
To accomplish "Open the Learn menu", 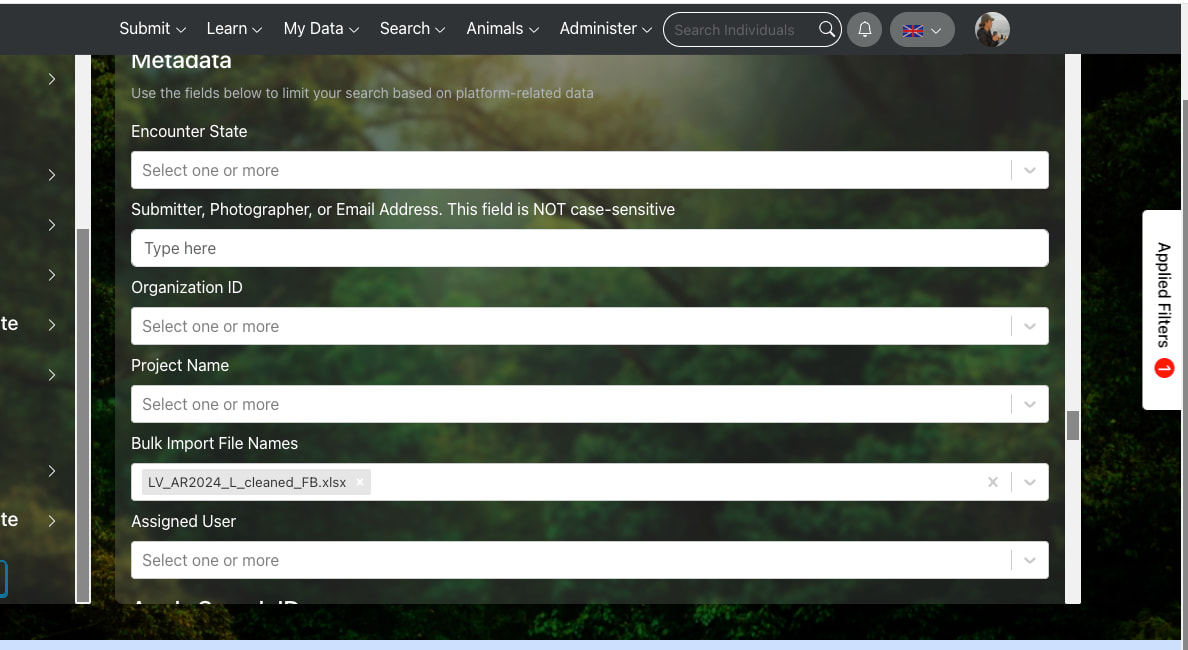I will pos(234,29).
